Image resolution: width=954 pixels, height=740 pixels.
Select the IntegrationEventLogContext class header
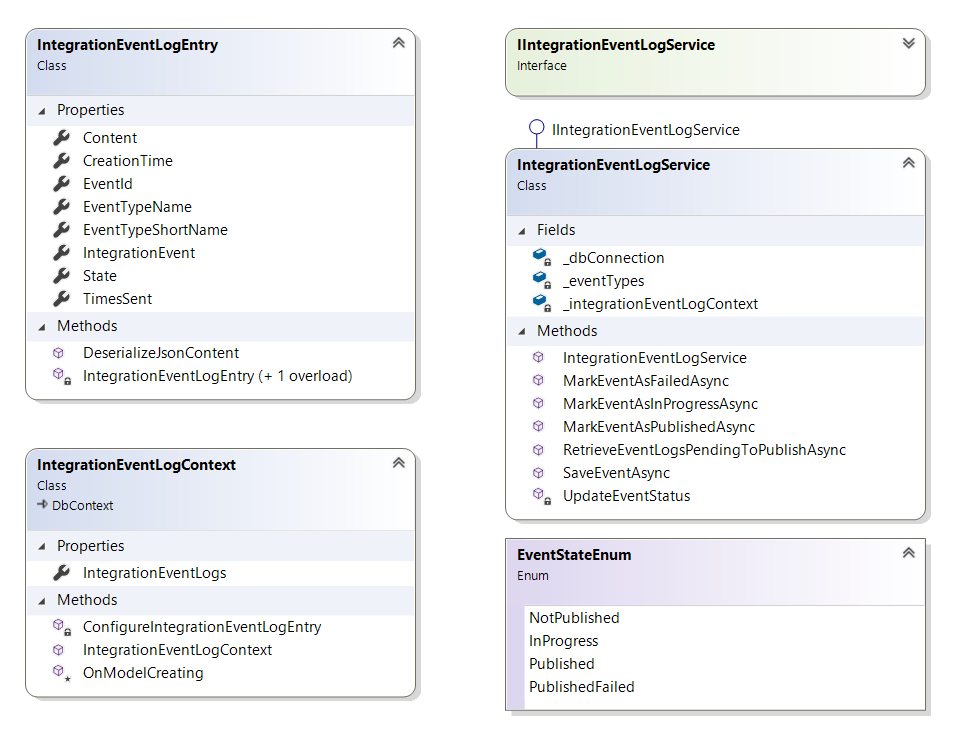click(136, 465)
